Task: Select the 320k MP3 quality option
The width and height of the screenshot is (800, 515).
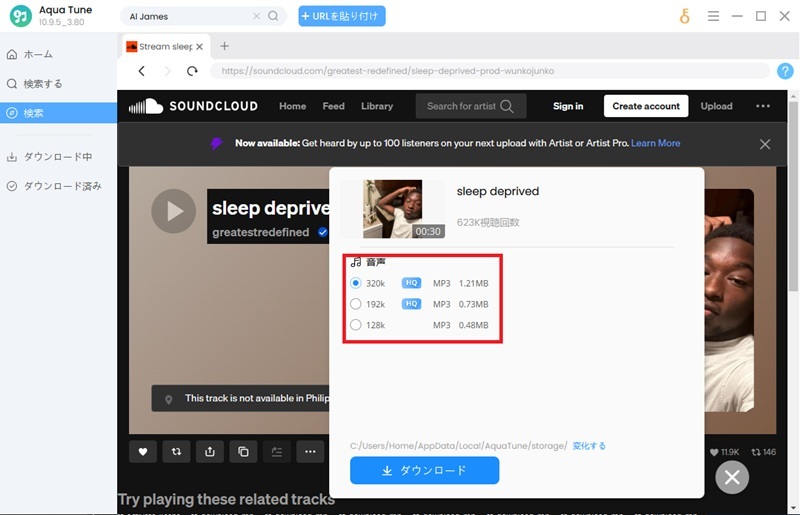Action: pyautogui.click(x=356, y=283)
